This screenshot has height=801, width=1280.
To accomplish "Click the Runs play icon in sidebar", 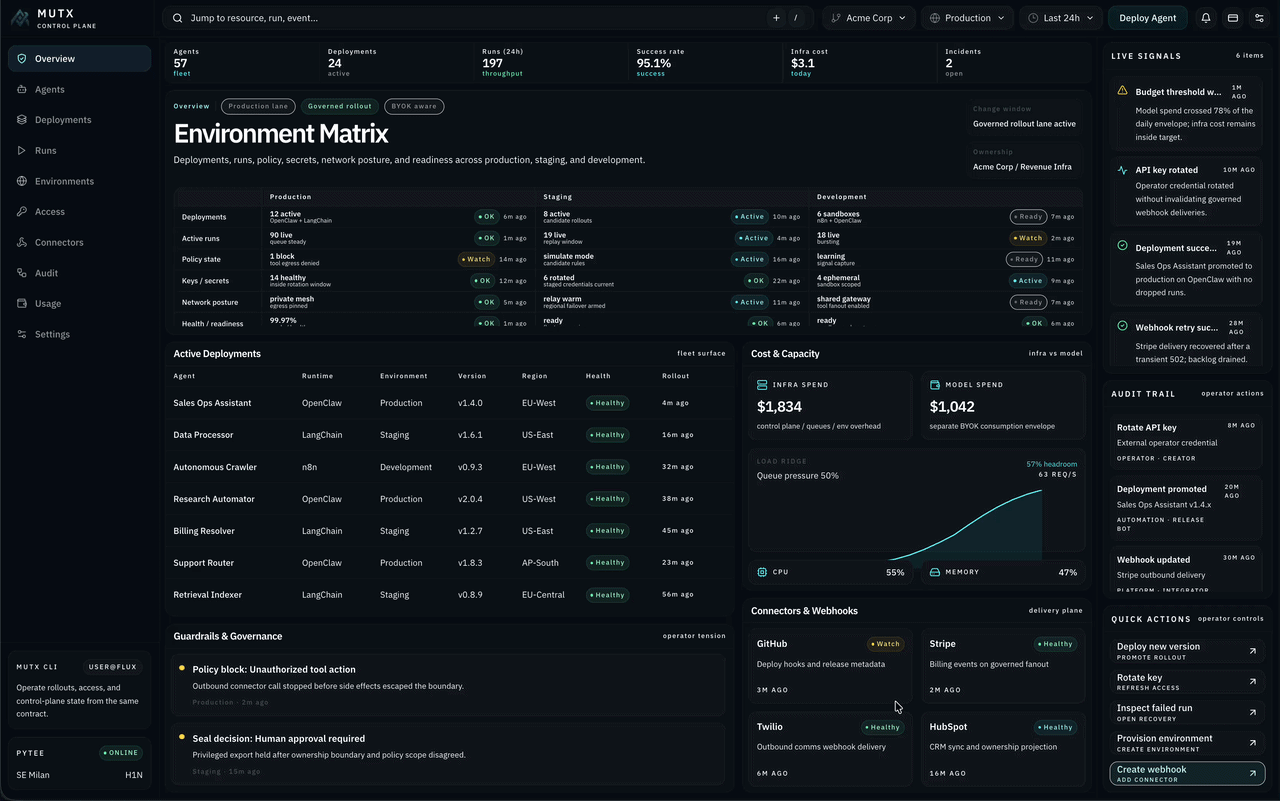I will point(22,150).
